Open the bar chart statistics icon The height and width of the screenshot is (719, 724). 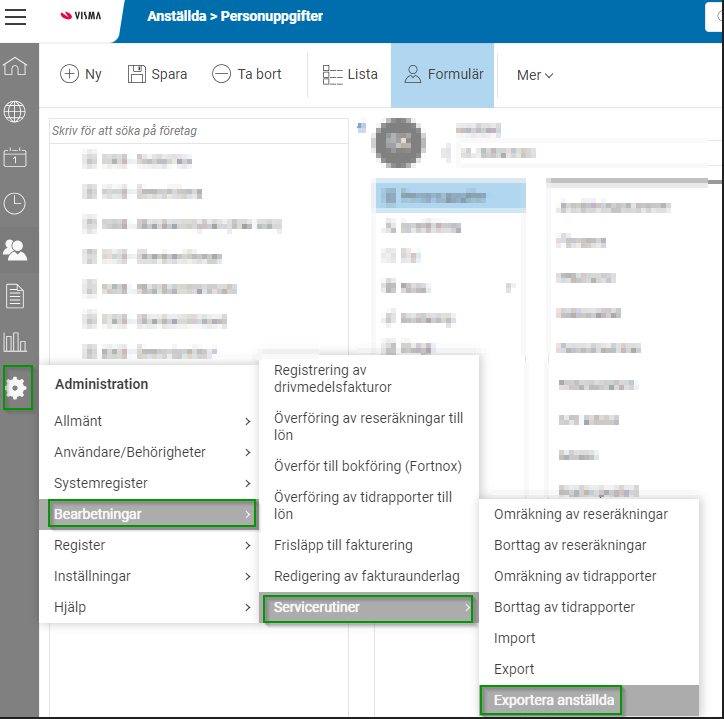[x=16, y=341]
